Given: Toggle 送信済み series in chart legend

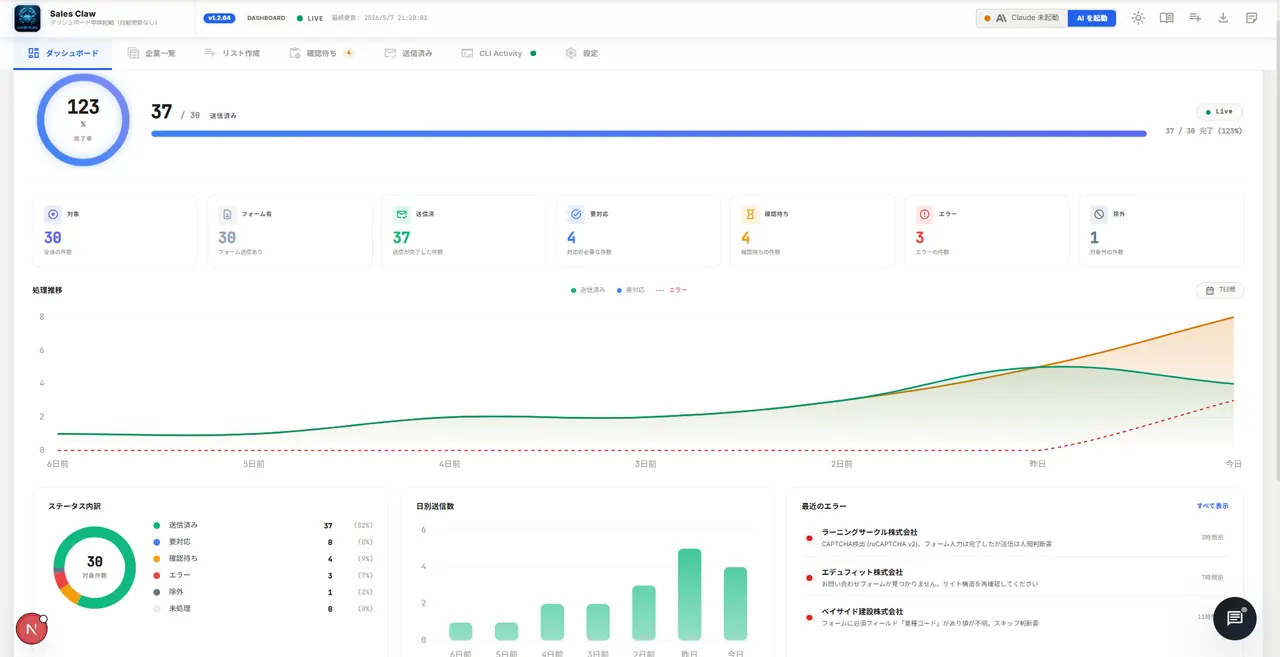Looking at the screenshot, I should point(588,290).
